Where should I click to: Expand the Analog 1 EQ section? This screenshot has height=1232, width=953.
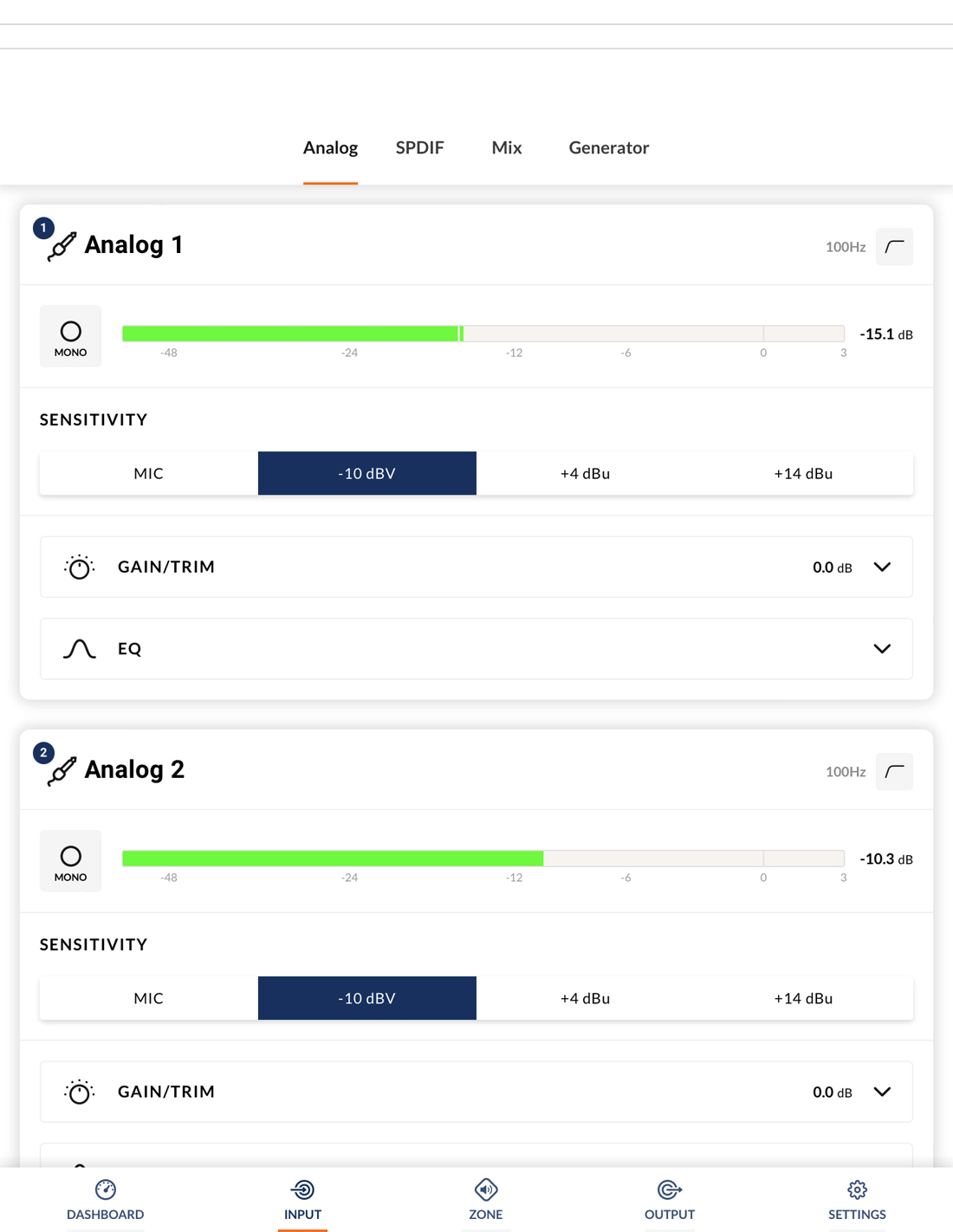click(x=882, y=649)
